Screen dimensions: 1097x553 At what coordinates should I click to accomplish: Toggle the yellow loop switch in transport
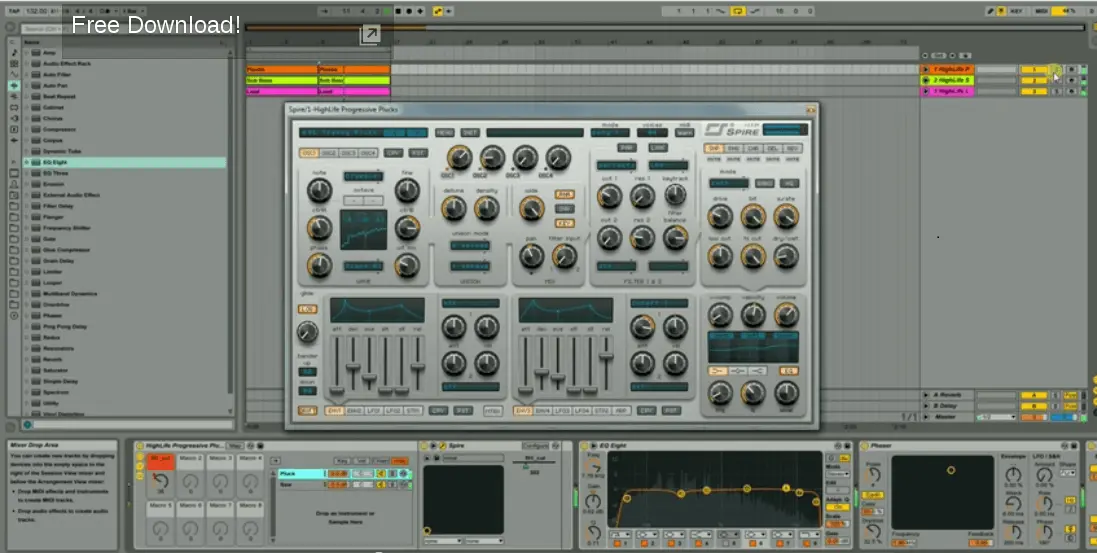click(737, 11)
